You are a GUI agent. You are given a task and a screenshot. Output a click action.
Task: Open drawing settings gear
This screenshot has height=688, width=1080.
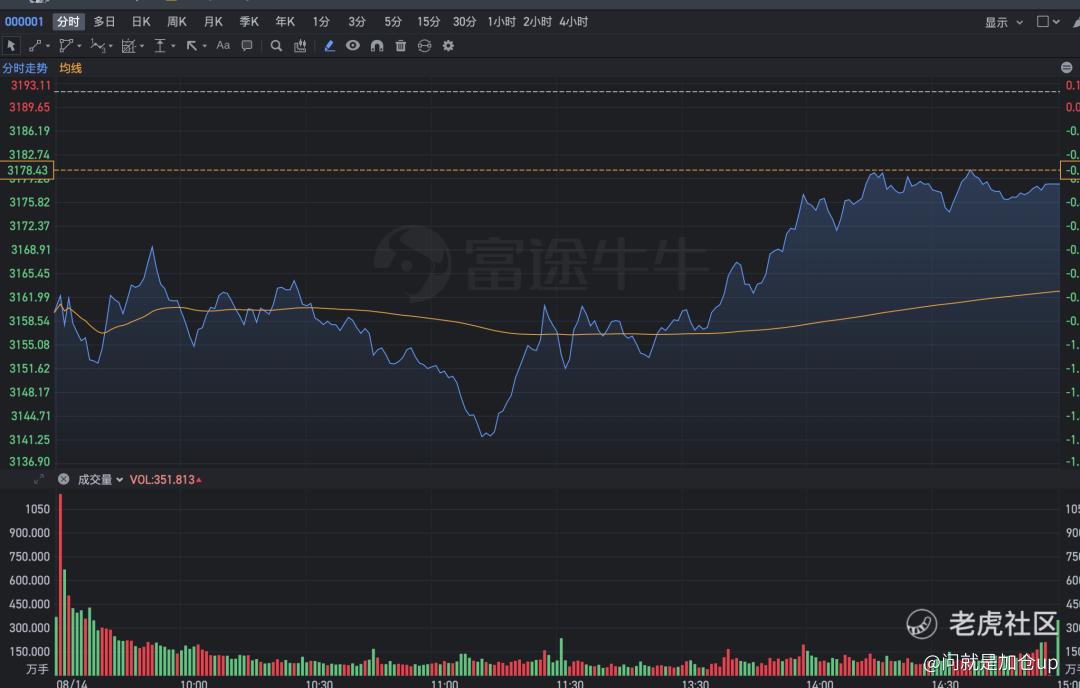click(448, 46)
